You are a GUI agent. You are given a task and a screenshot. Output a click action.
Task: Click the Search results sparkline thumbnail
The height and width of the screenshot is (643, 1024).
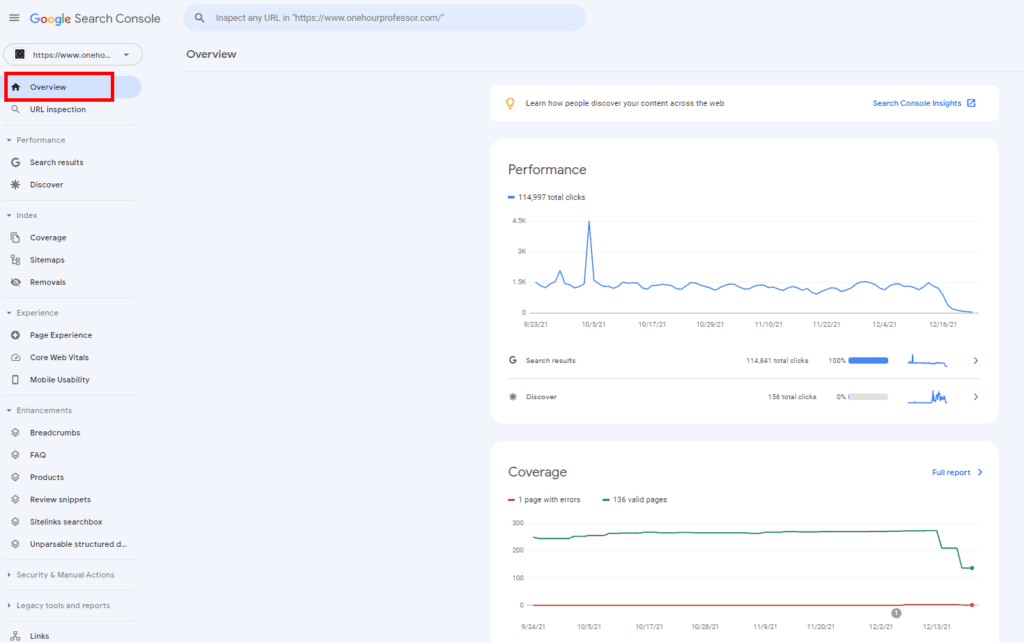coord(927,360)
